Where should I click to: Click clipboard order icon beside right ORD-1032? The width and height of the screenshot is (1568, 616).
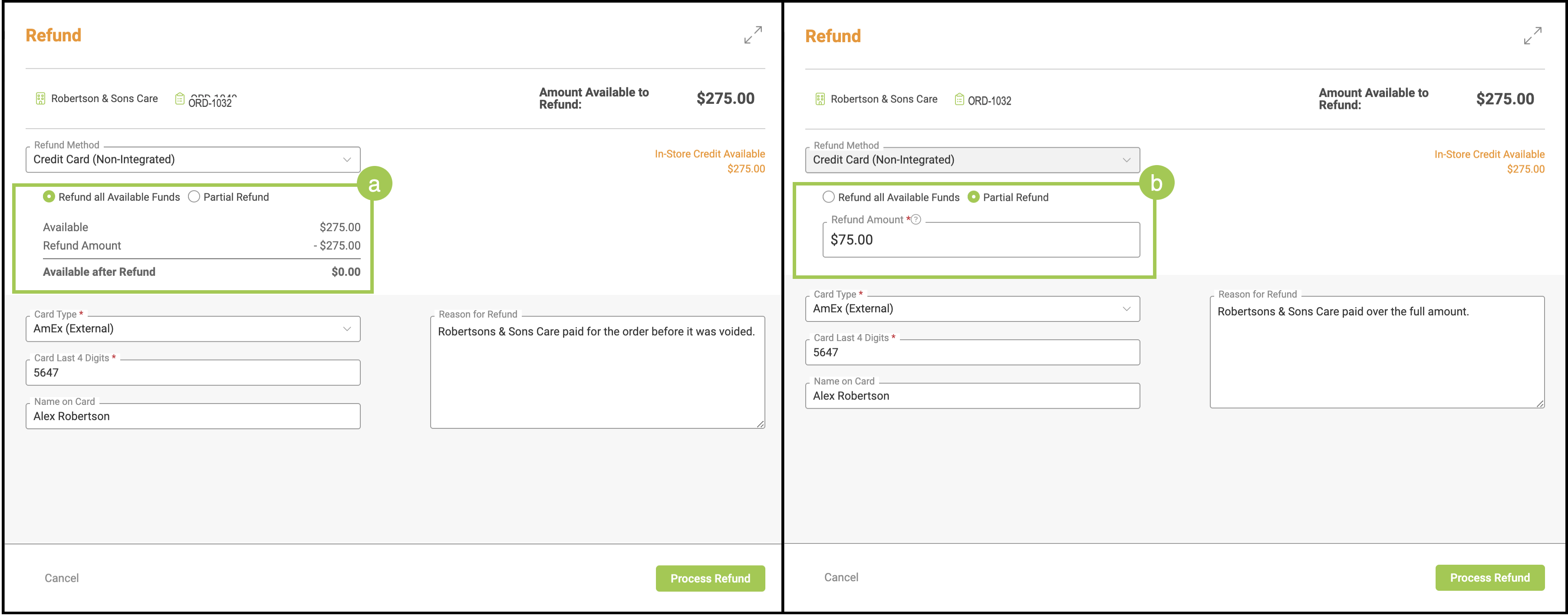click(959, 99)
